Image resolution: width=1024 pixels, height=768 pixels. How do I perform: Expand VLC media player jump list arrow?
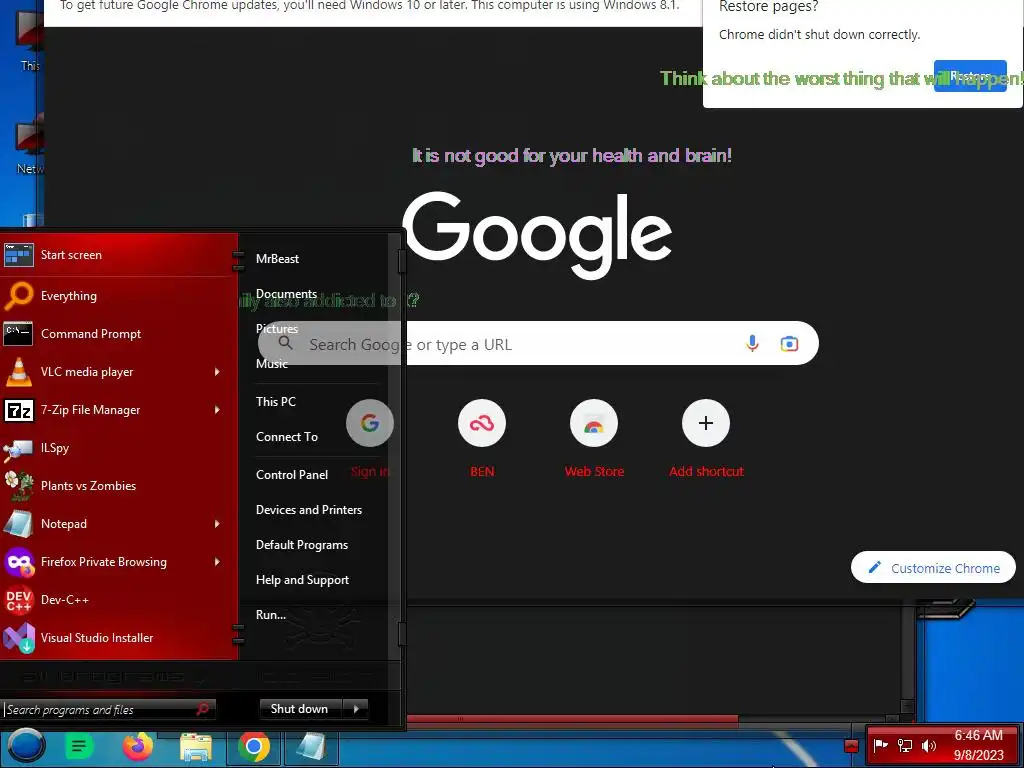coord(217,372)
